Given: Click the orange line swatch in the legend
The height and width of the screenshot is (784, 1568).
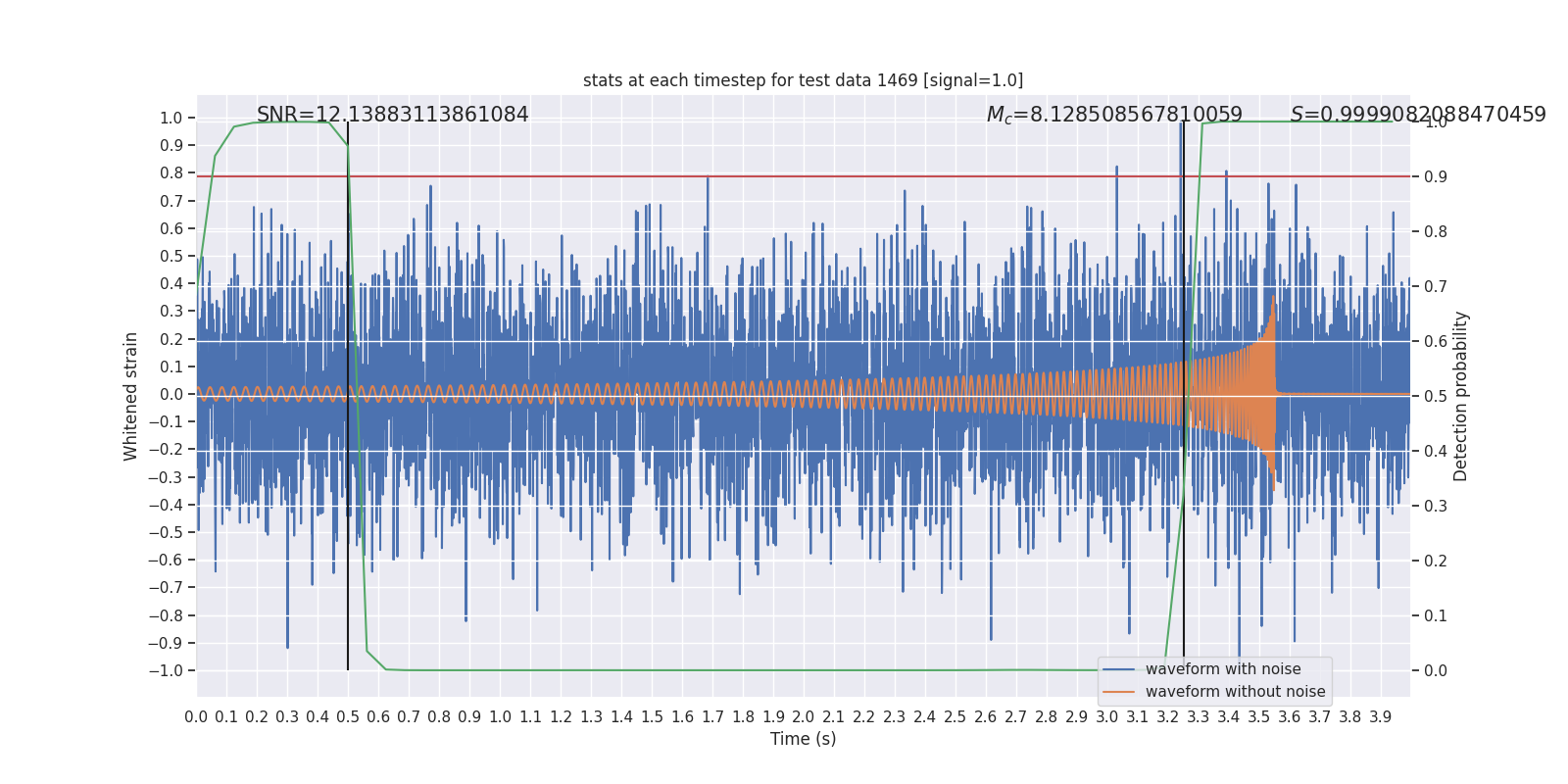Looking at the screenshot, I should click(x=1118, y=692).
